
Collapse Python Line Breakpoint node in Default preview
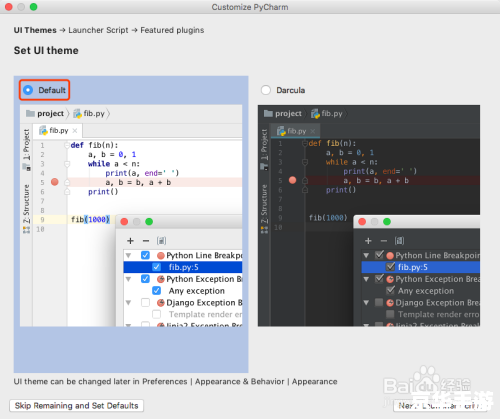128,256
